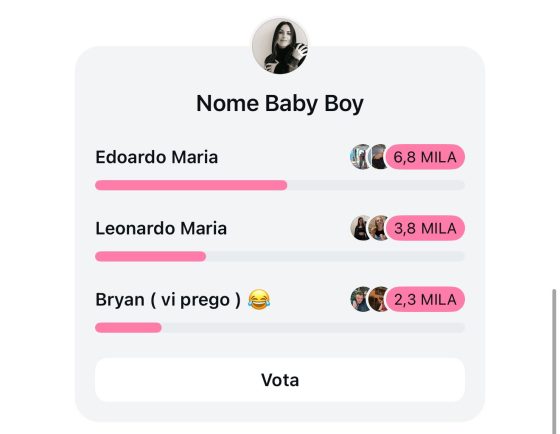Open the 3,8 MILA vote count badge
The image size is (560, 434).
425,228
